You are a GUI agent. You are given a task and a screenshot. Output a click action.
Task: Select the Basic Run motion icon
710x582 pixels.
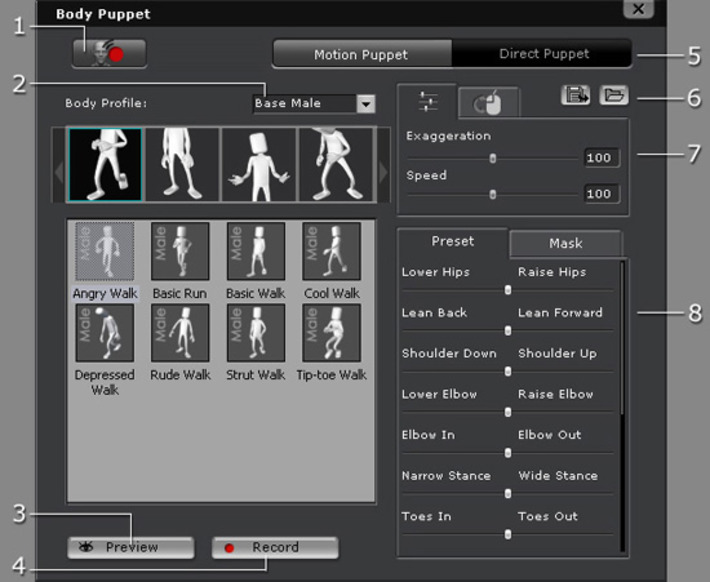tap(180, 251)
